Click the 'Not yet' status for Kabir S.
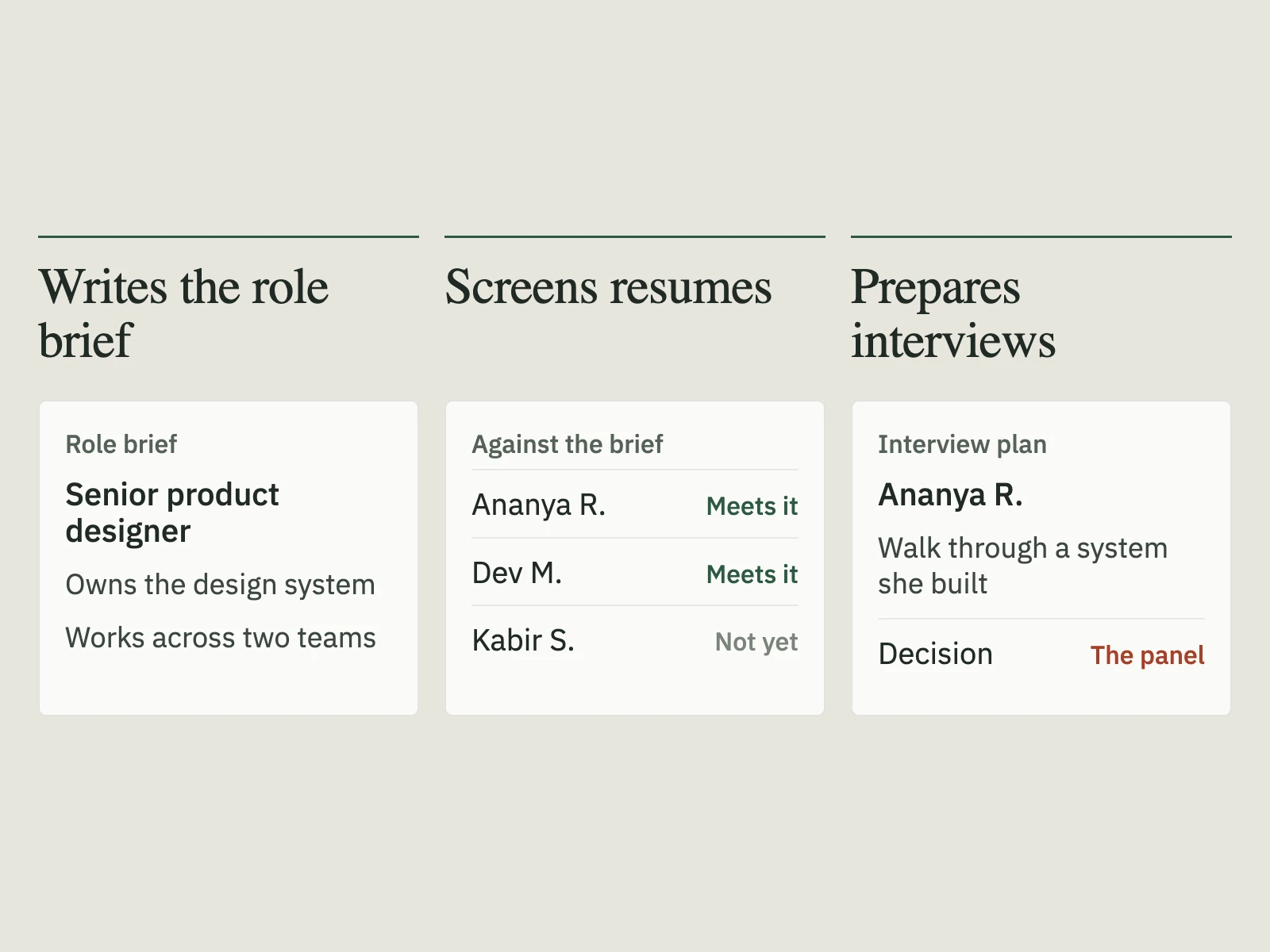This screenshot has height=952, width=1270. [756, 642]
